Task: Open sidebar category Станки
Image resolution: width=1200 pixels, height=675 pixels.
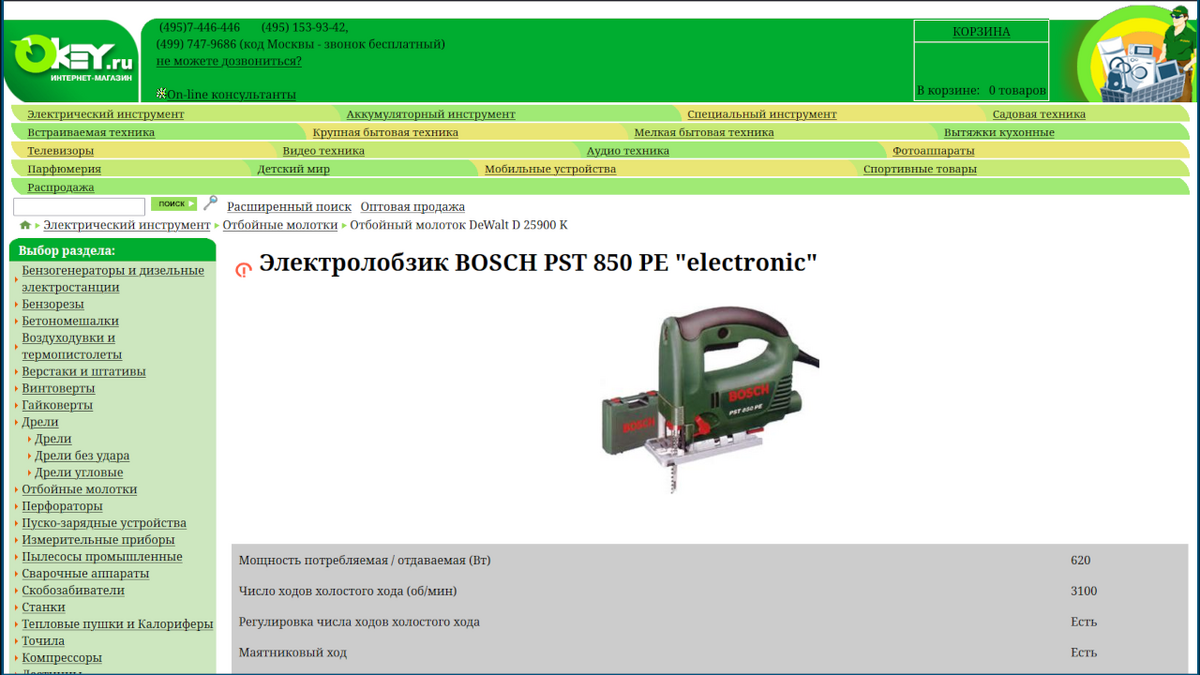Action: click(44, 607)
